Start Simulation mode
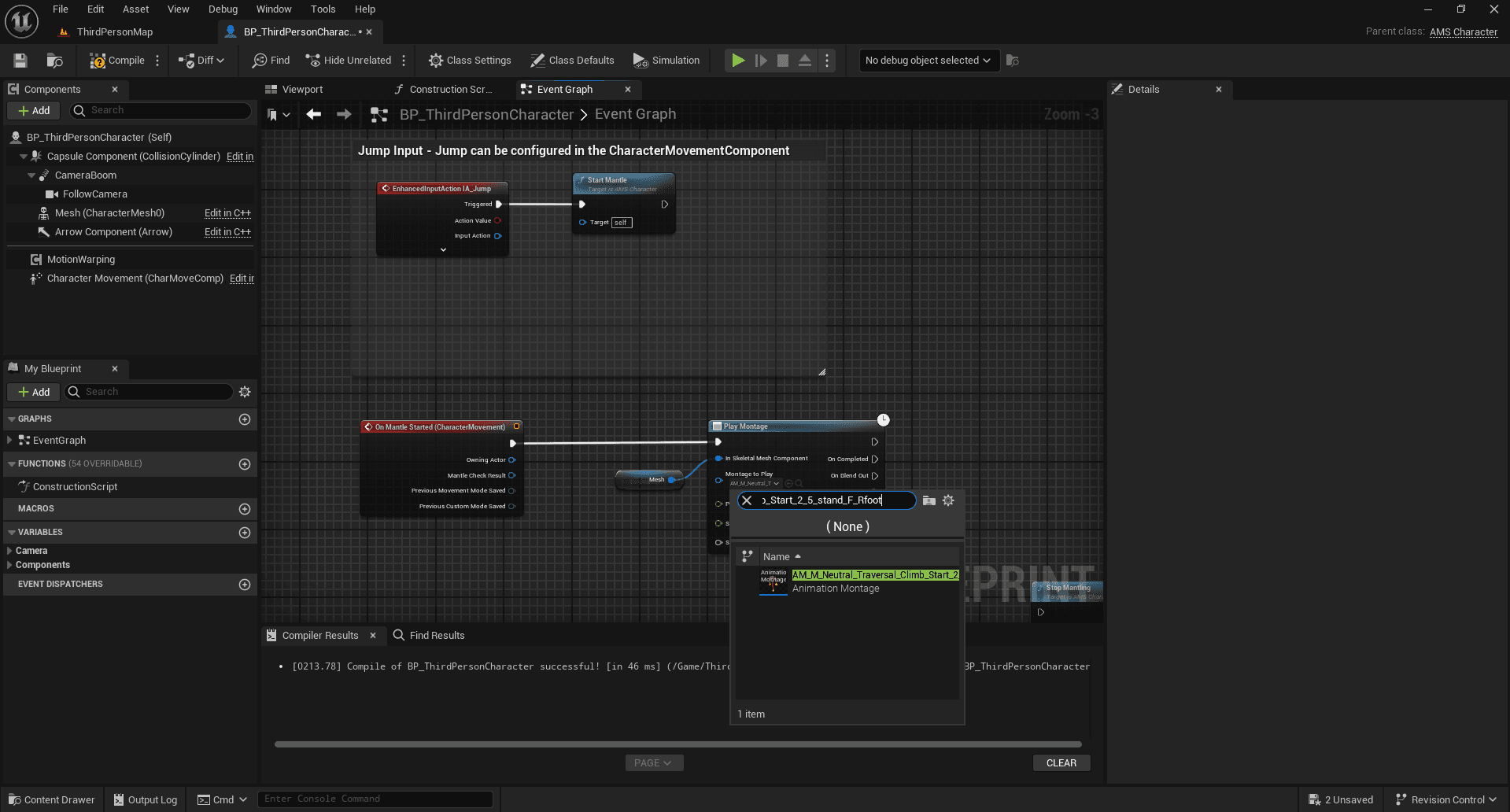The height and width of the screenshot is (812, 1510). [666, 61]
